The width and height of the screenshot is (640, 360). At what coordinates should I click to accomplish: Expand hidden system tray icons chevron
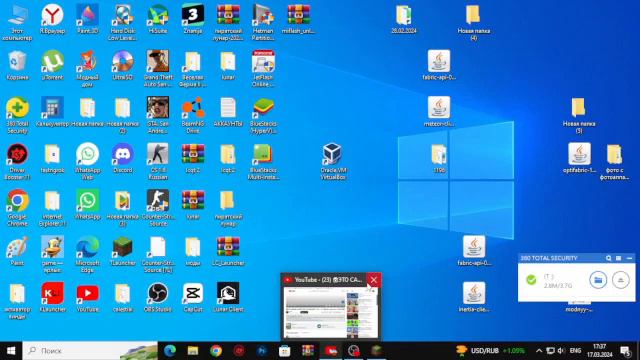(539, 351)
